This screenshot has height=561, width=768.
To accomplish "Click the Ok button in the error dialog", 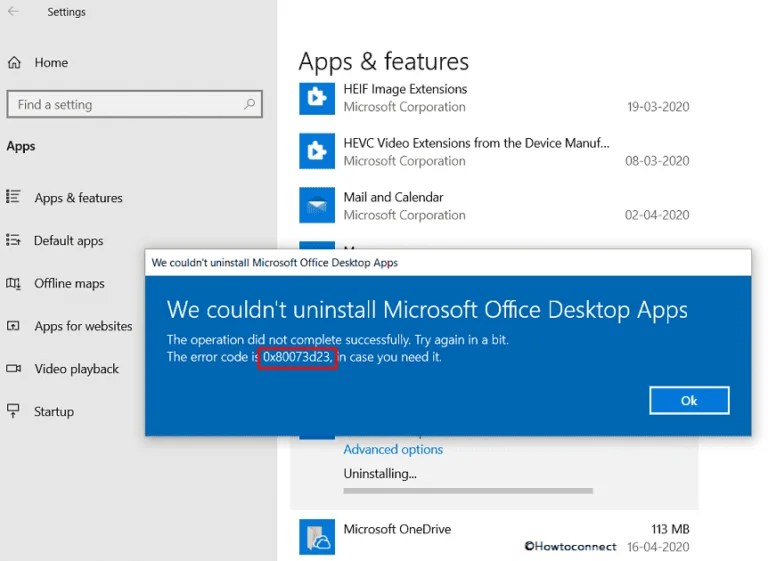I will 689,400.
